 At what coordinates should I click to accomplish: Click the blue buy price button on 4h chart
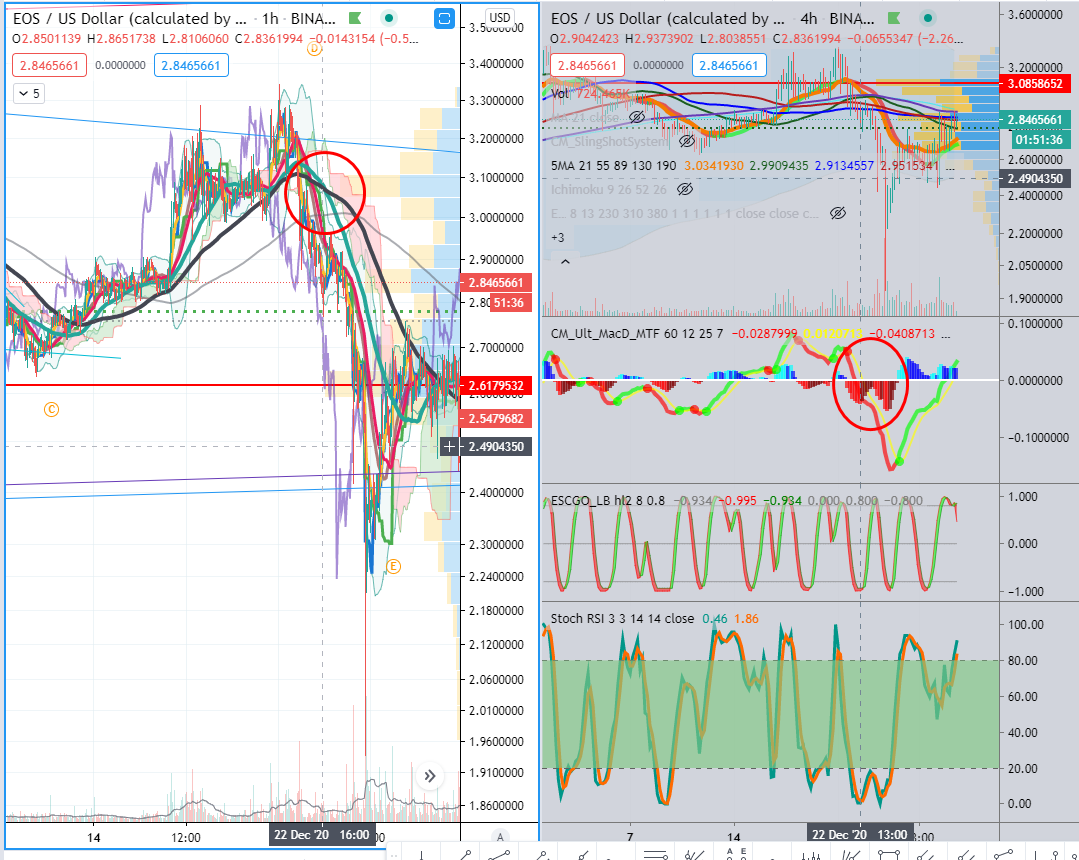coord(729,65)
